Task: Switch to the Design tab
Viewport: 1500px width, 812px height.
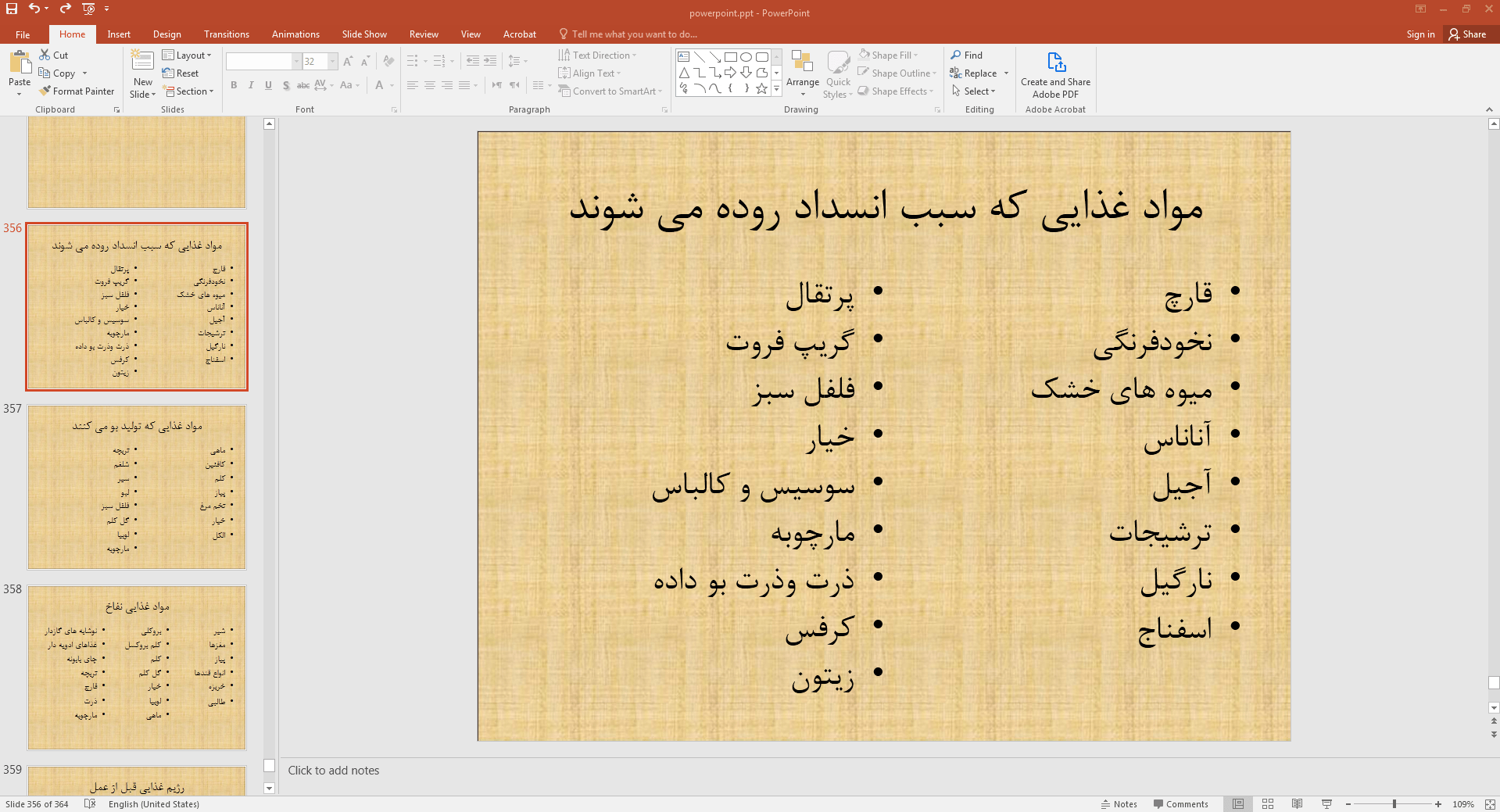Action: coord(166,34)
